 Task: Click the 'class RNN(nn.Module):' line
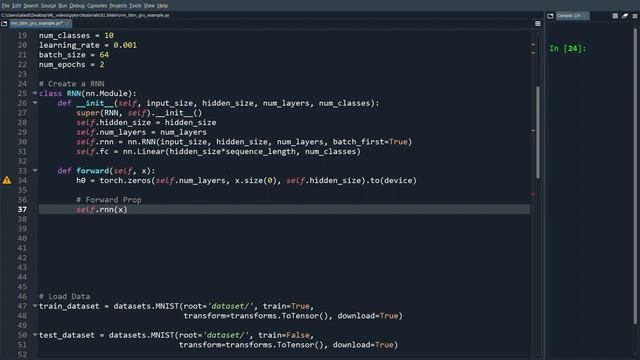click(88, 93)
